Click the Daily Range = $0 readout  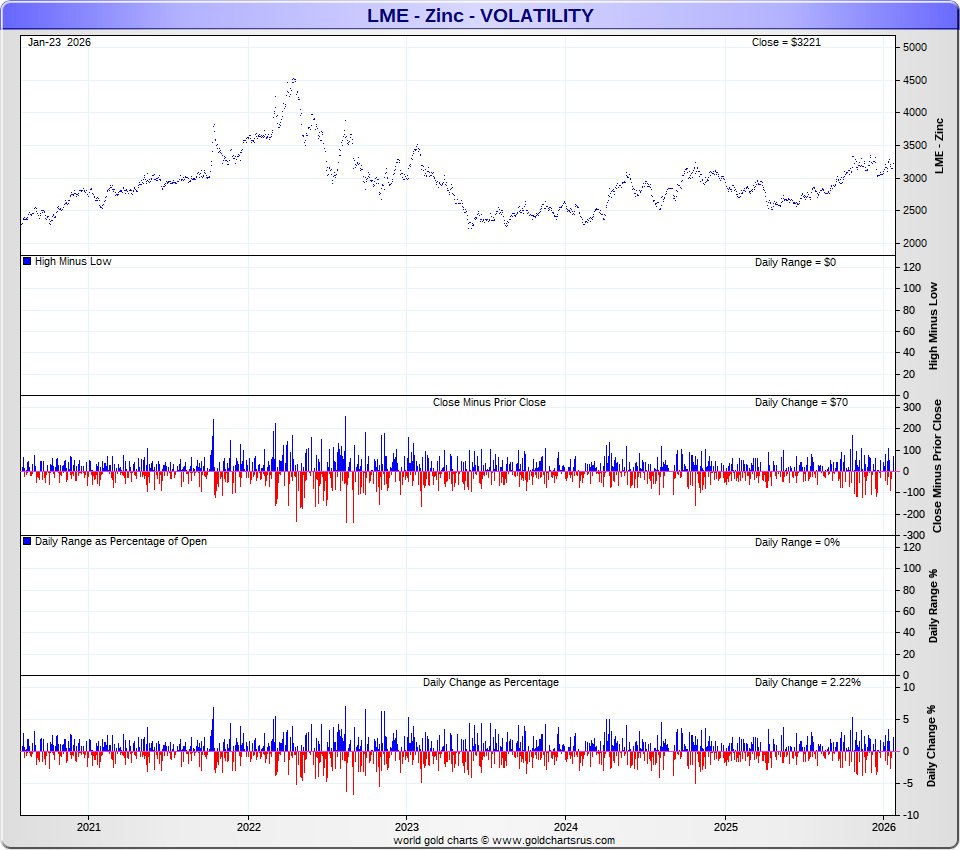[797, 262]
